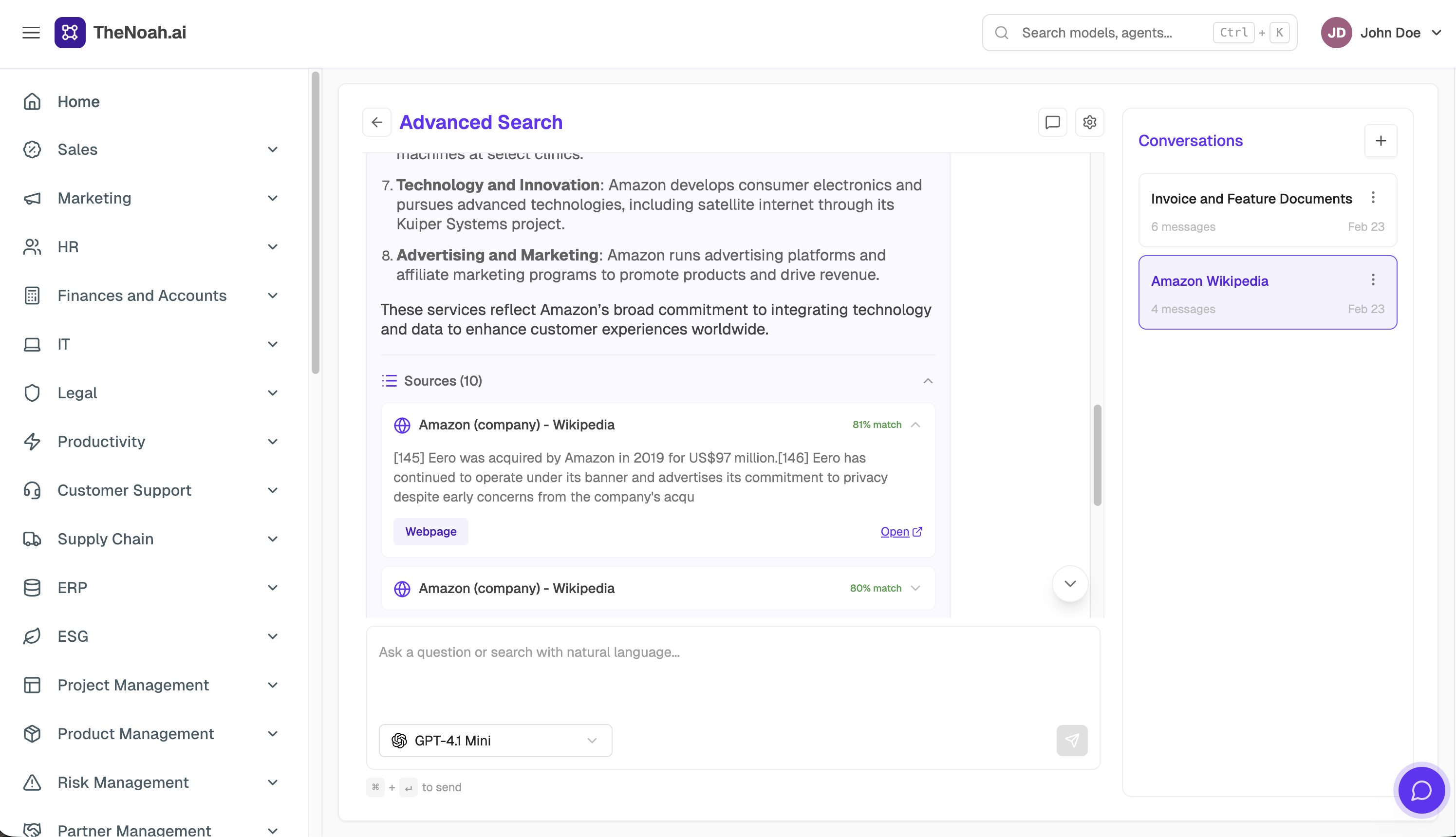The image size is (1456, 837).
Task: Click the Sources list icon
Action: click(389, 381)
